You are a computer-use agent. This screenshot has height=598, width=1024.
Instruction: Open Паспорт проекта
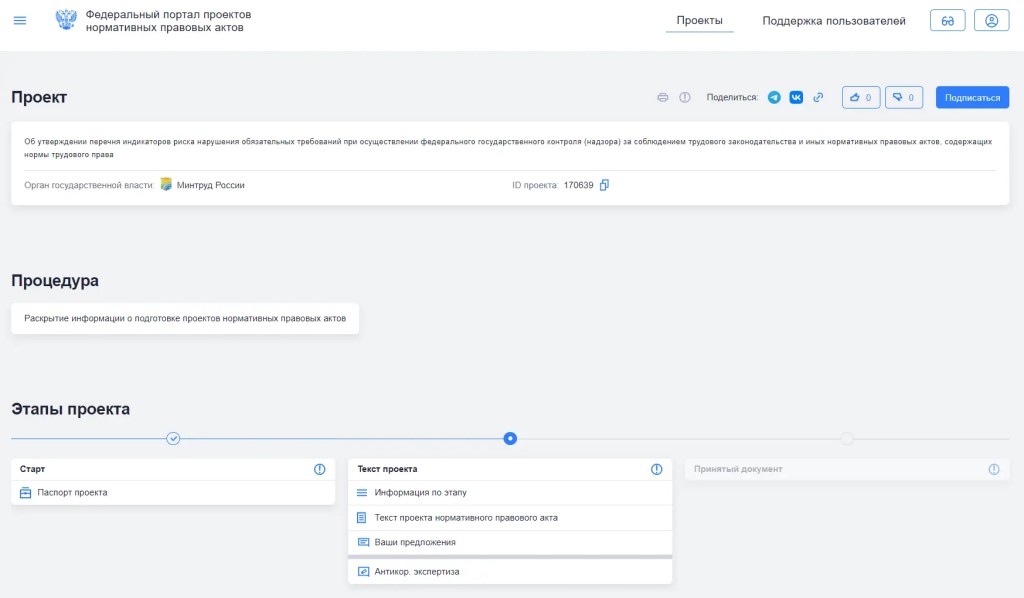point(173,493)
